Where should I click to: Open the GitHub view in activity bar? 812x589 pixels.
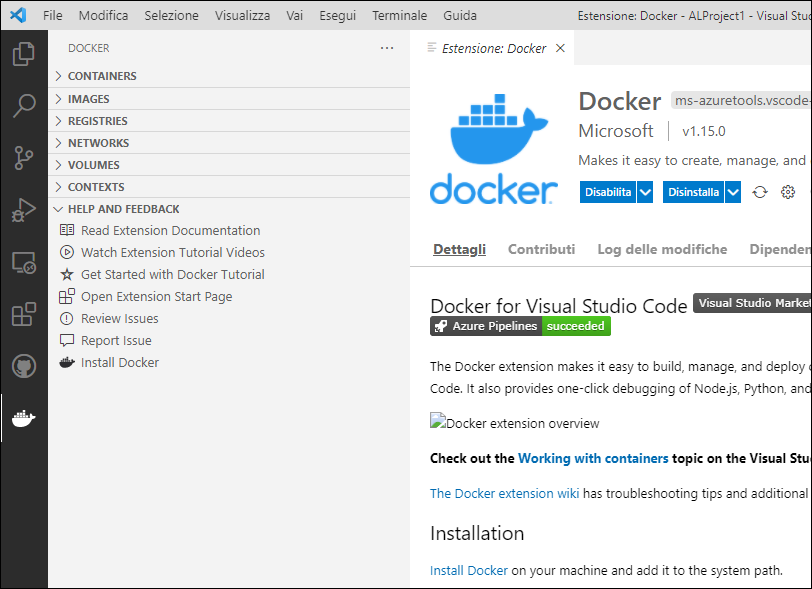point(24,366)
